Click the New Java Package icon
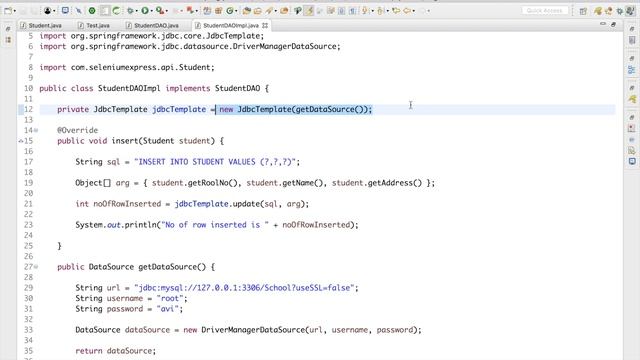The image size is (640, 360). (207, 11)
